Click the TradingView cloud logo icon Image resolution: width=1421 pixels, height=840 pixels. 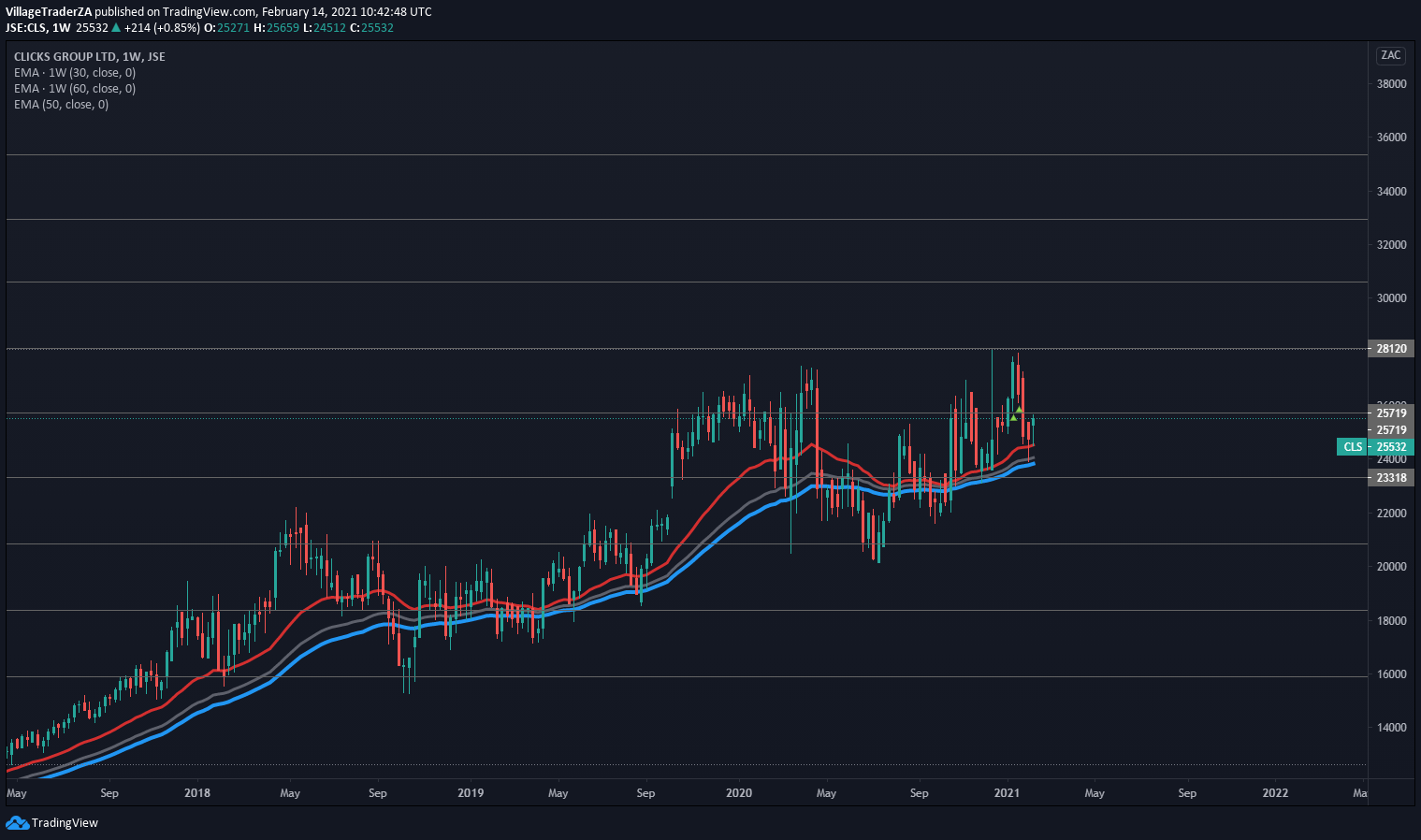click(x=17, y=823)
